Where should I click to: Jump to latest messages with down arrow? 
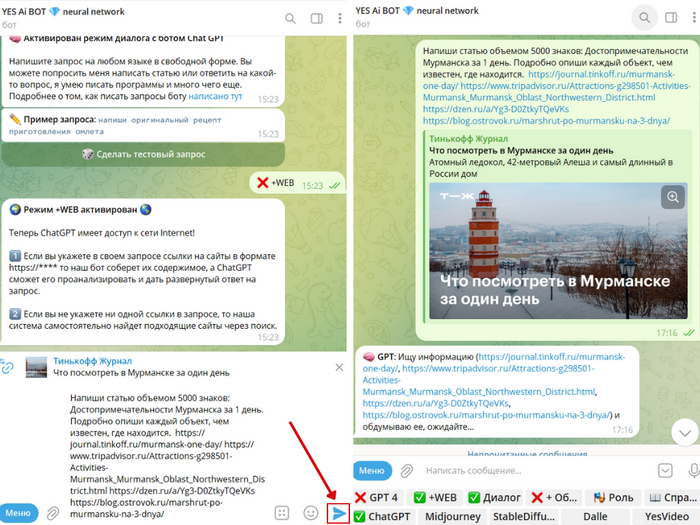point(685,432)
